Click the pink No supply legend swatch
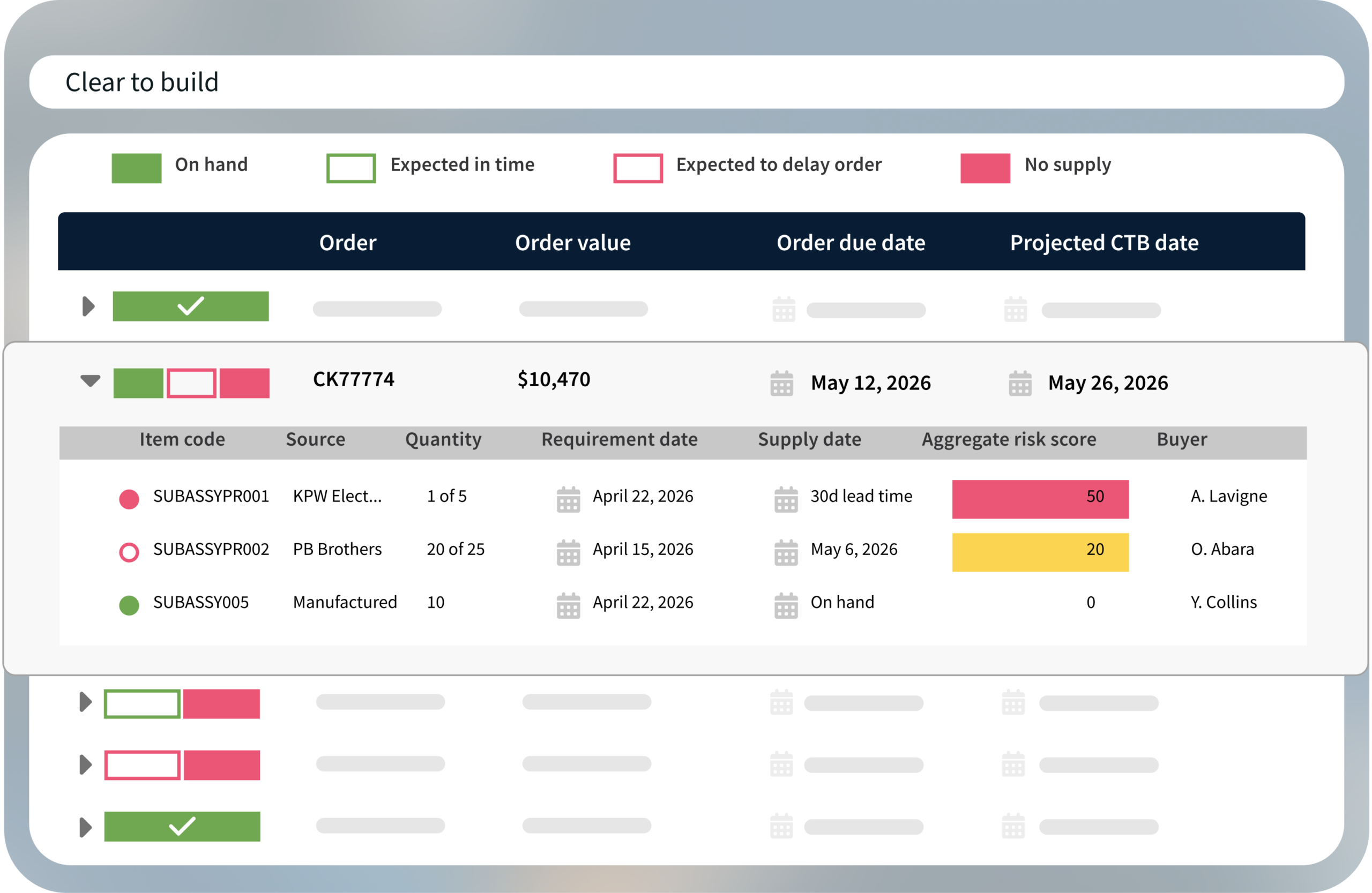This screenshot has height=893, width=1372. click(985, 168)
